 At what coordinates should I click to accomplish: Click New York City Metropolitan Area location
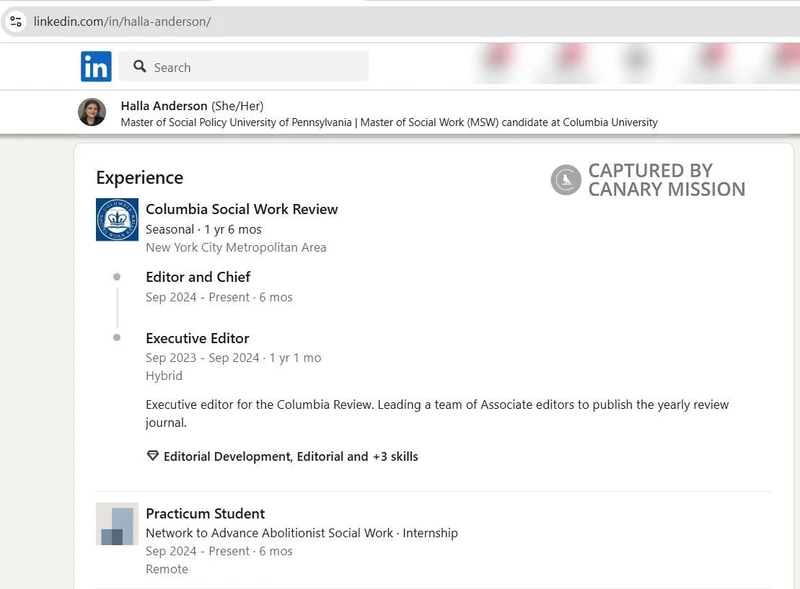[x=236, y=248]
